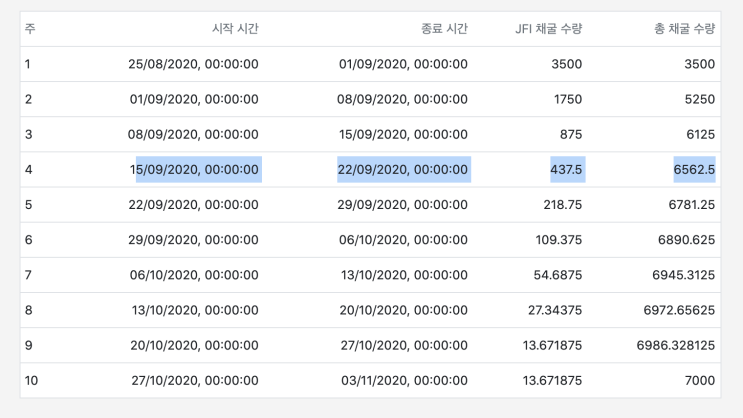Click total amount 5250
This screenshot has height=418, width=743.
coord(699,99)
